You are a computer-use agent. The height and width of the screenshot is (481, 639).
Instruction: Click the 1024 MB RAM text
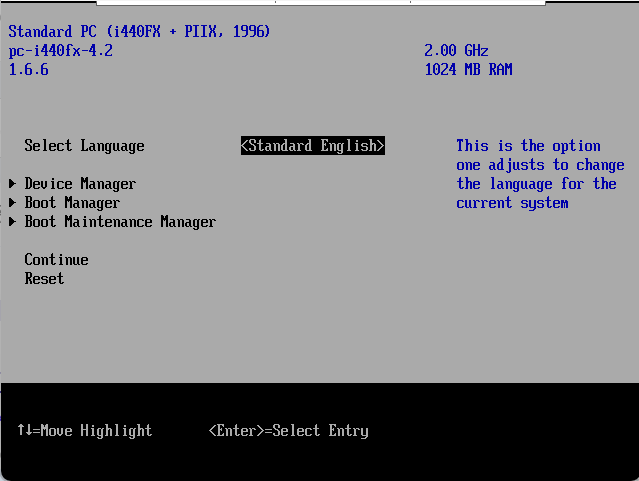point(468,70)
